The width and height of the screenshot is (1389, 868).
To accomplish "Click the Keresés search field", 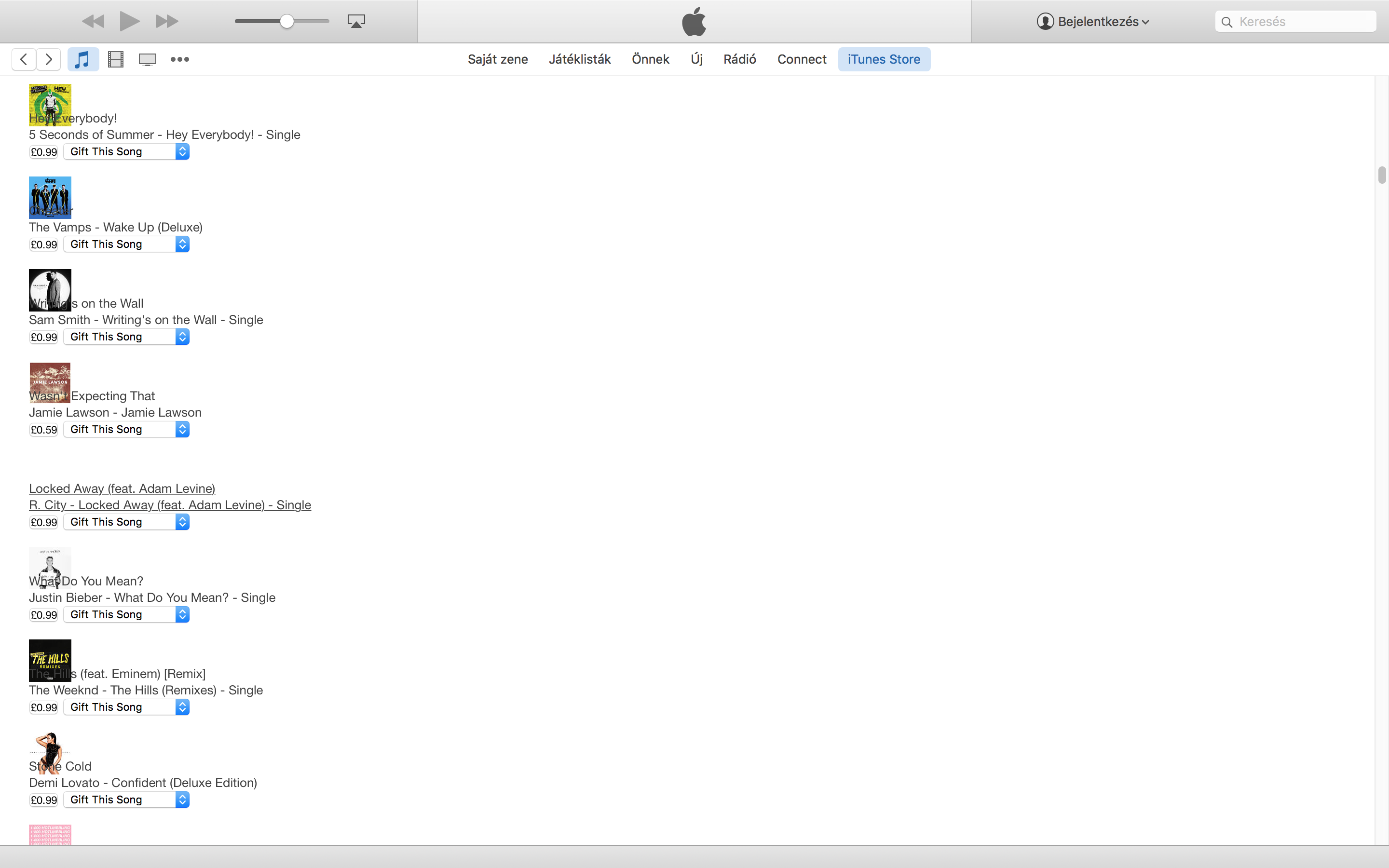I will [1303, 22].
